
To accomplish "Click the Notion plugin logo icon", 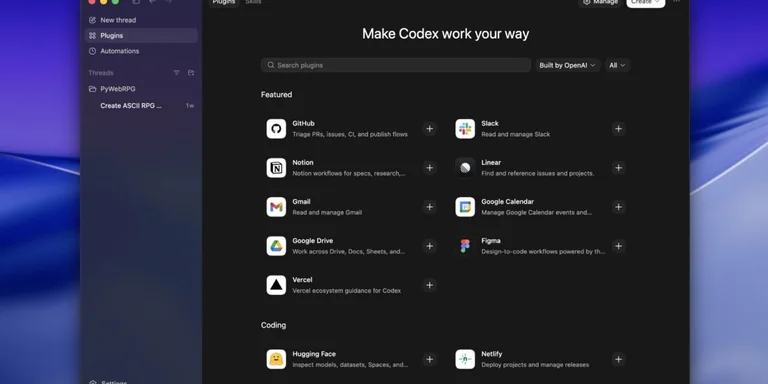I will click(x=276, y=168).
